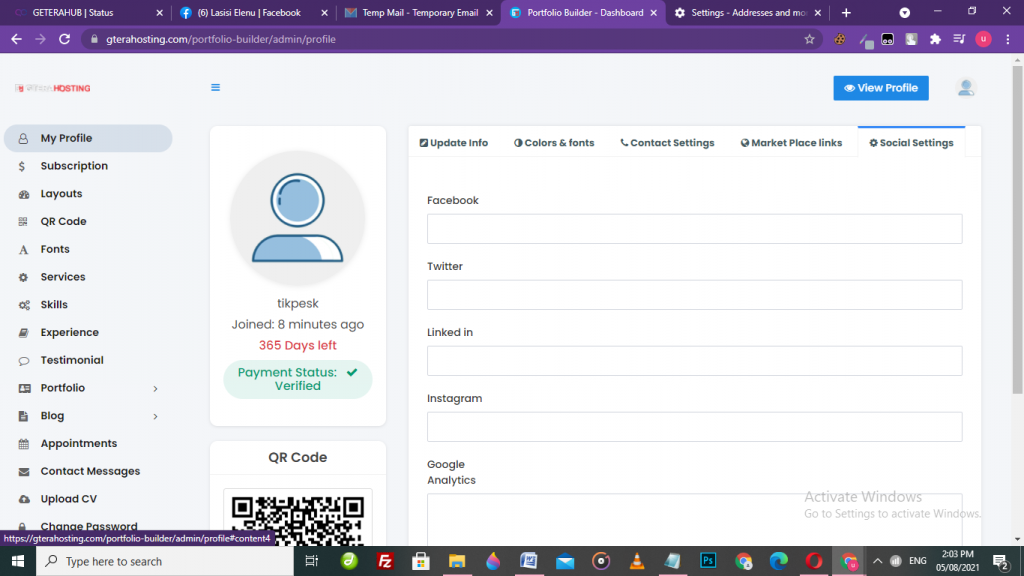Reload the page with refresh icon
1024x576 pixels.
[x=64, y=39]
